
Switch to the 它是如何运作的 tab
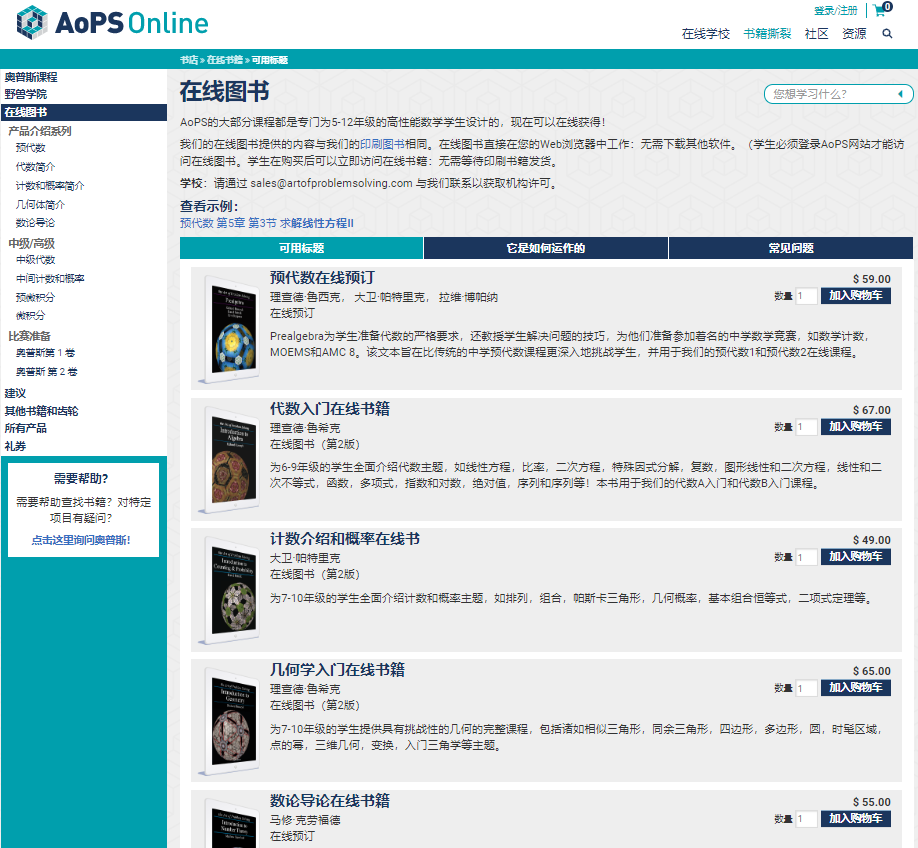pyautogui.click(x=546, y=246)
